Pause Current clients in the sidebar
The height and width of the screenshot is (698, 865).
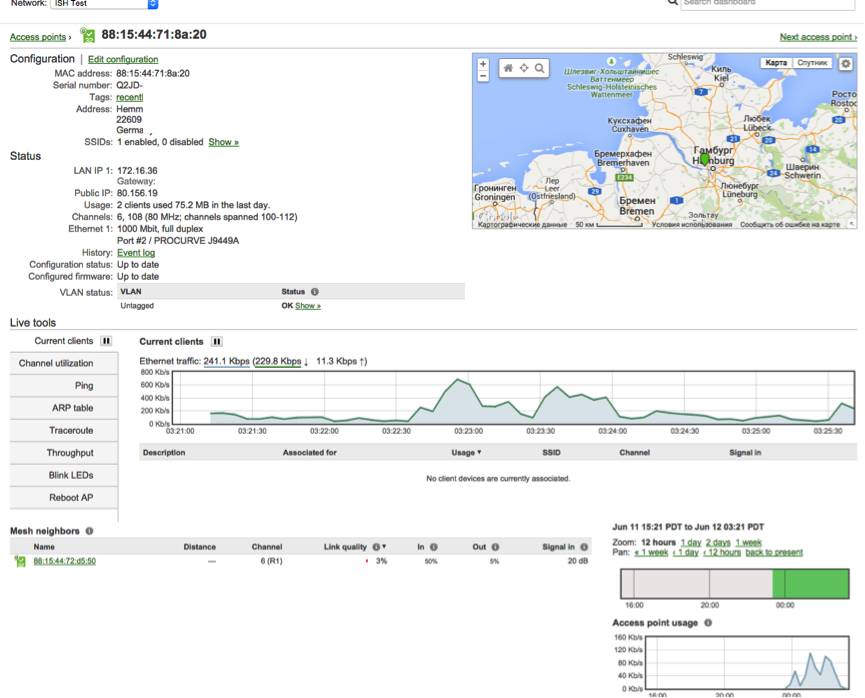106,341
